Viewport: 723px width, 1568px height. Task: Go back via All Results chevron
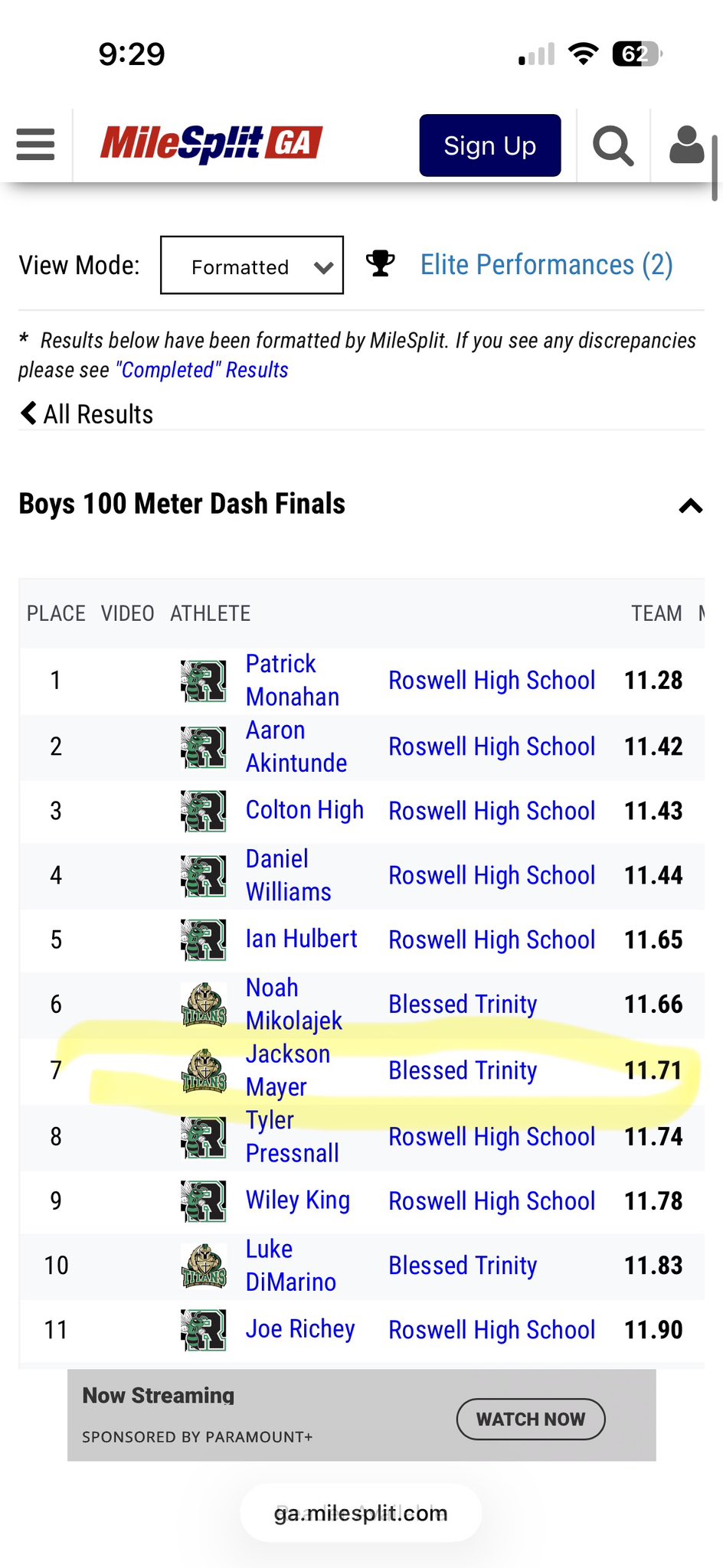tap(28, 413)
